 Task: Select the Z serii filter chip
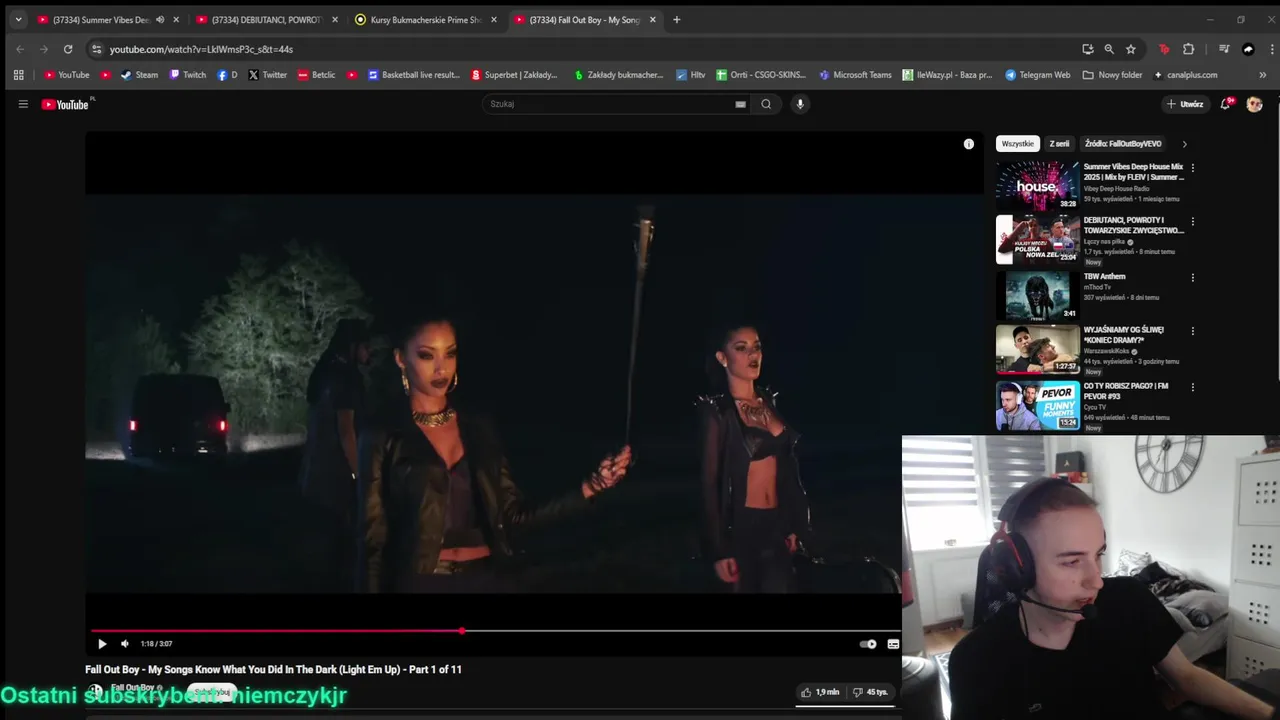(x=1059, y=144)
